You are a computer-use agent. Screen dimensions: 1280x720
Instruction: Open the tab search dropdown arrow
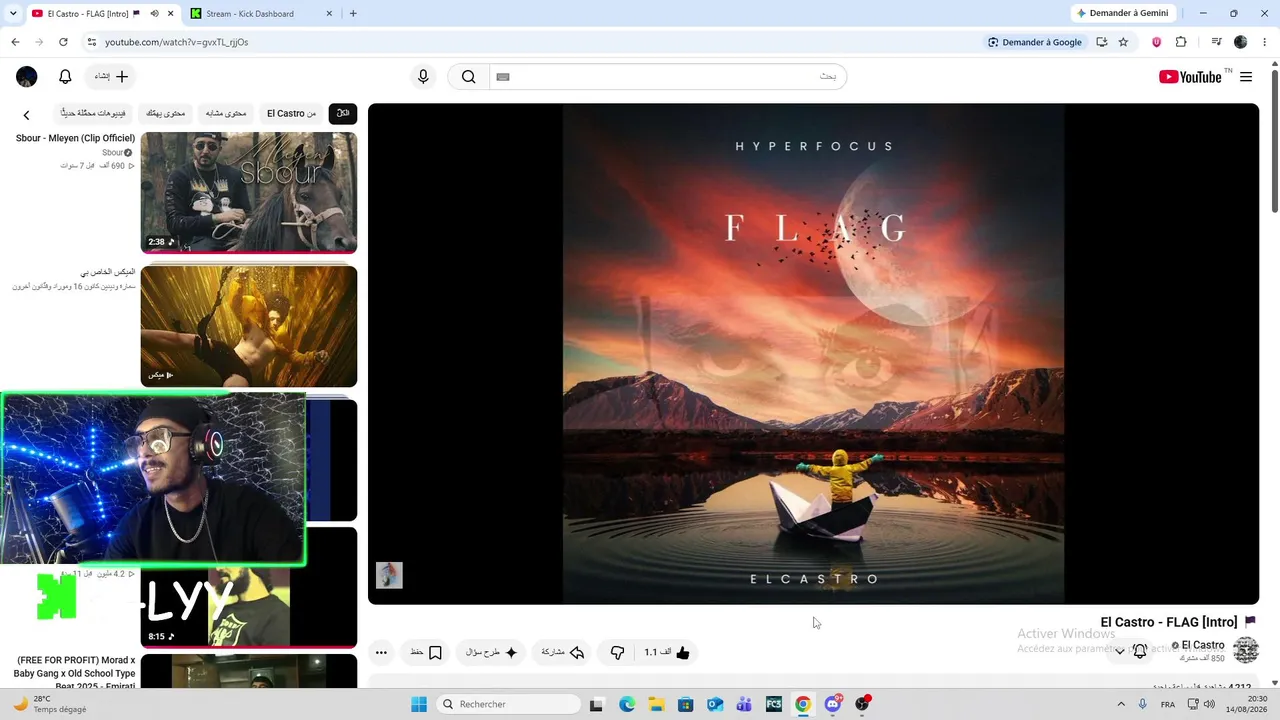click(x=13, y=13)
